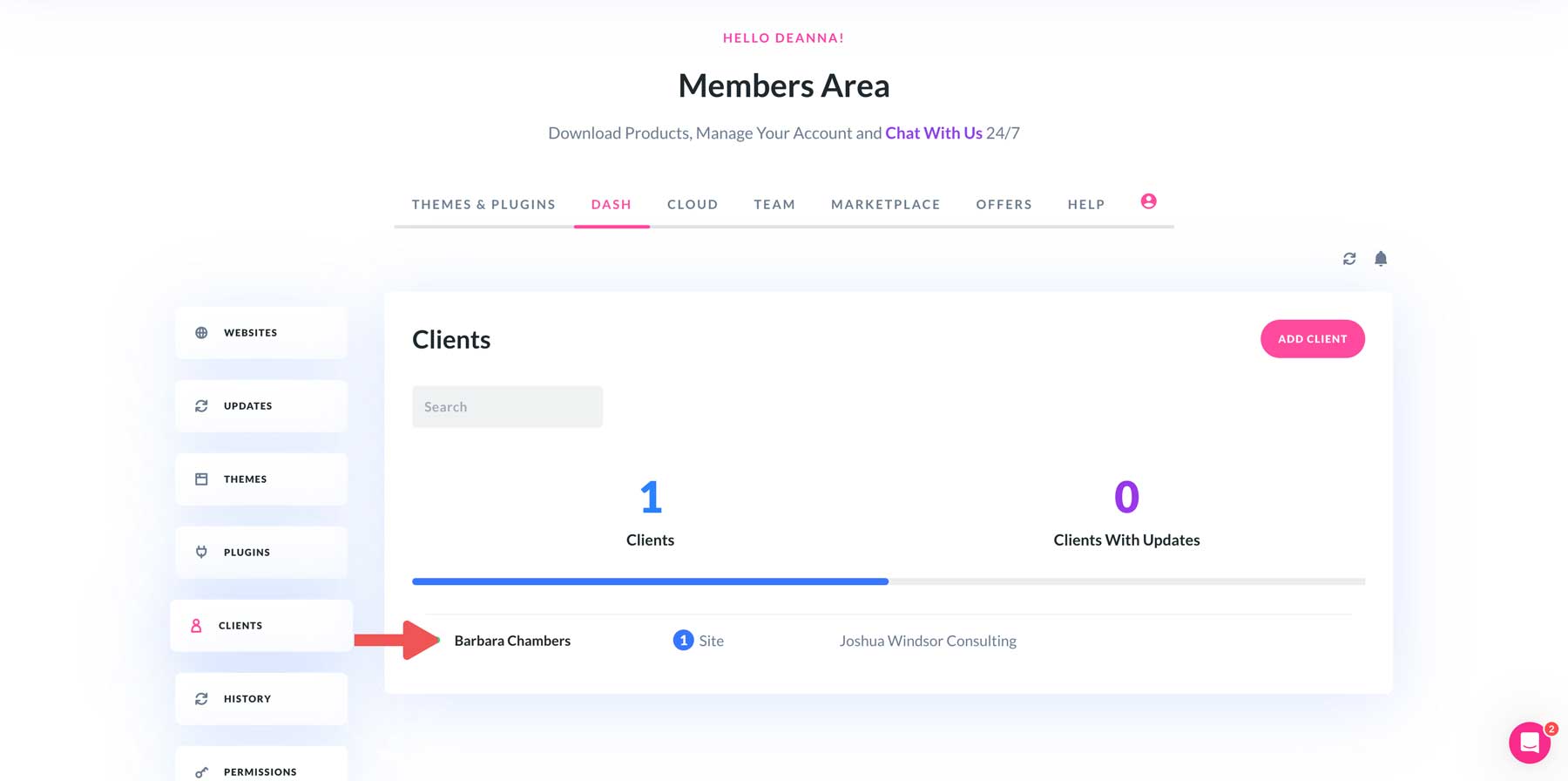Click the account profile icon in tabs
The width and height of the screenshot is (1568, 781).
pos(1148,201)
